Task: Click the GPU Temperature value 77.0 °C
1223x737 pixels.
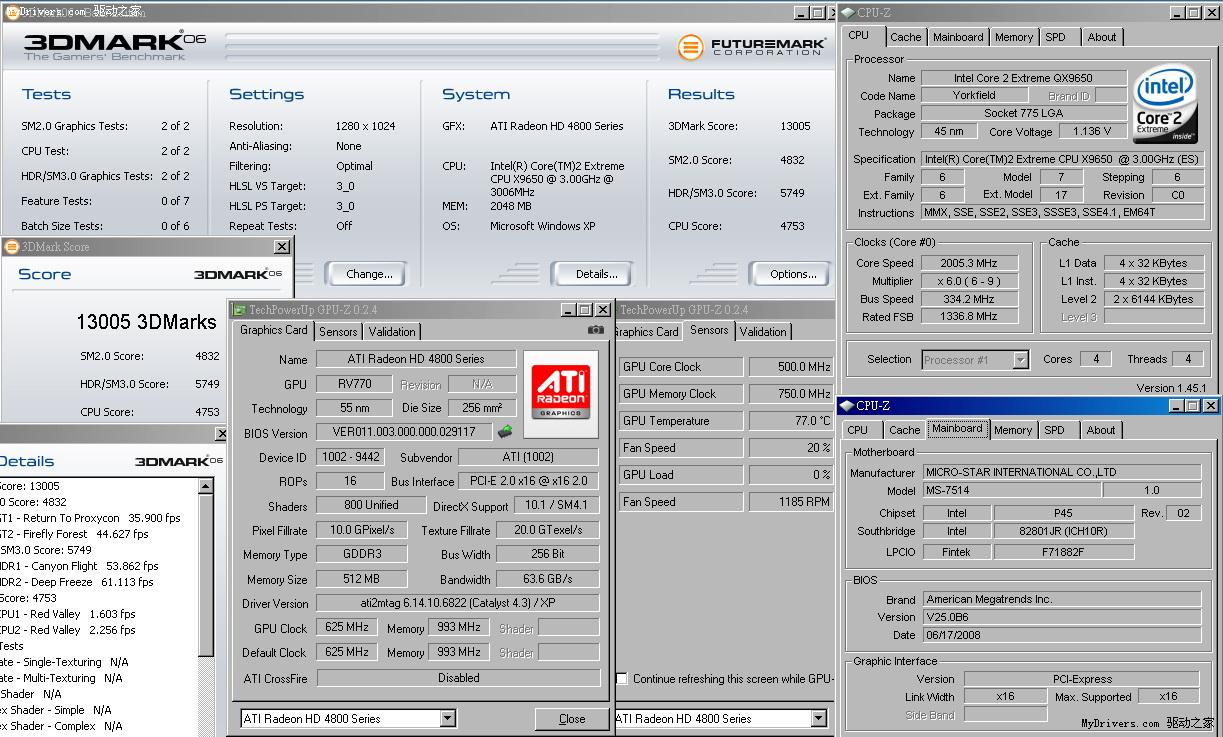Action: (790, 421)
